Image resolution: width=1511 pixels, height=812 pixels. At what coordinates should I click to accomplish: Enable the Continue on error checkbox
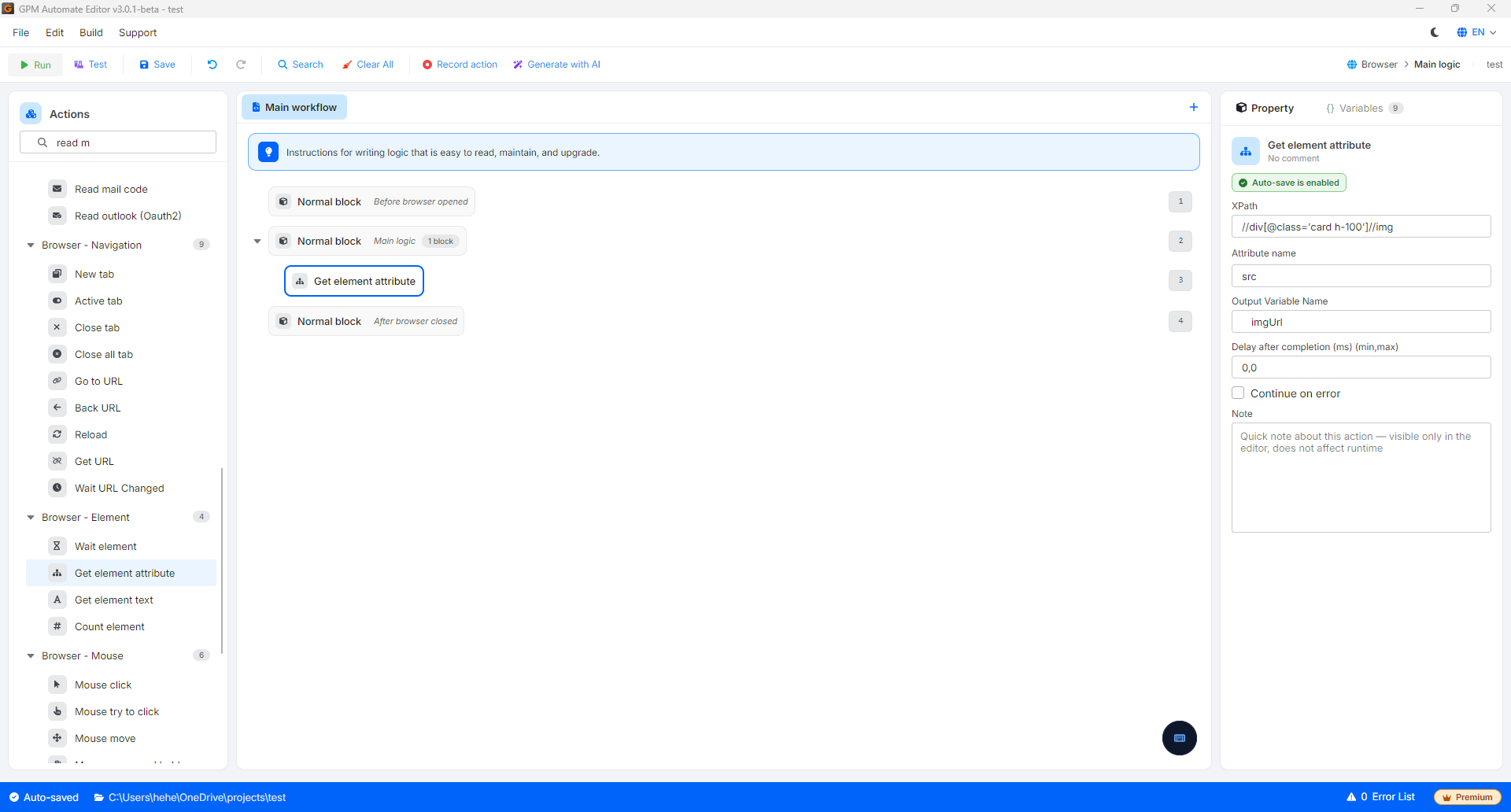1238,393
